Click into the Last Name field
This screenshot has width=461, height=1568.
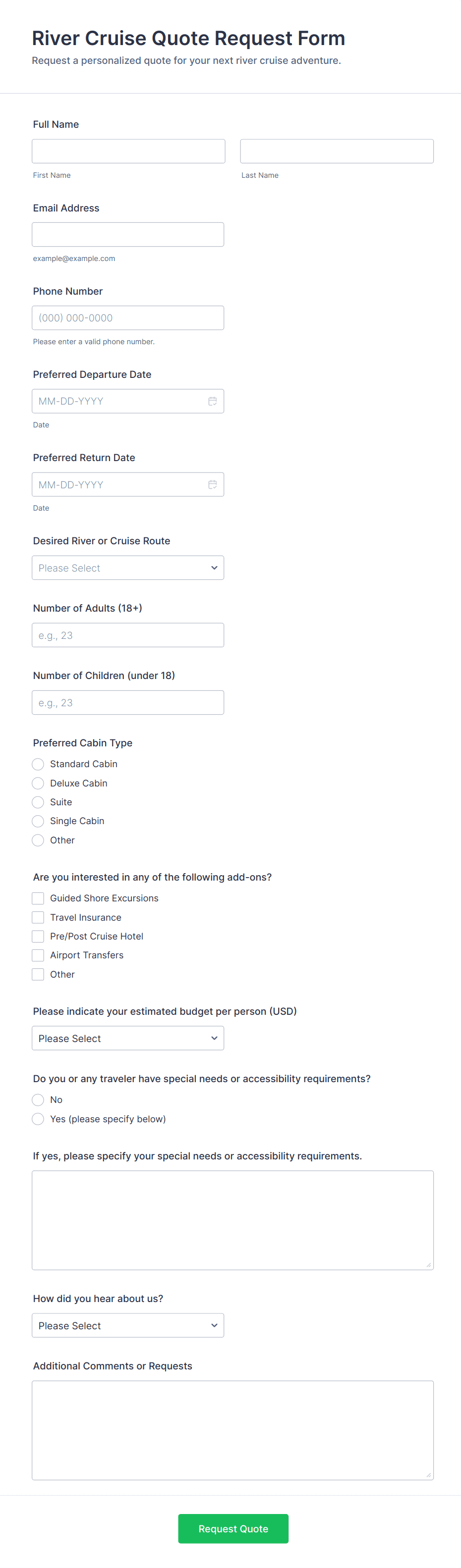pyautogui.click(x=337, y=151)
